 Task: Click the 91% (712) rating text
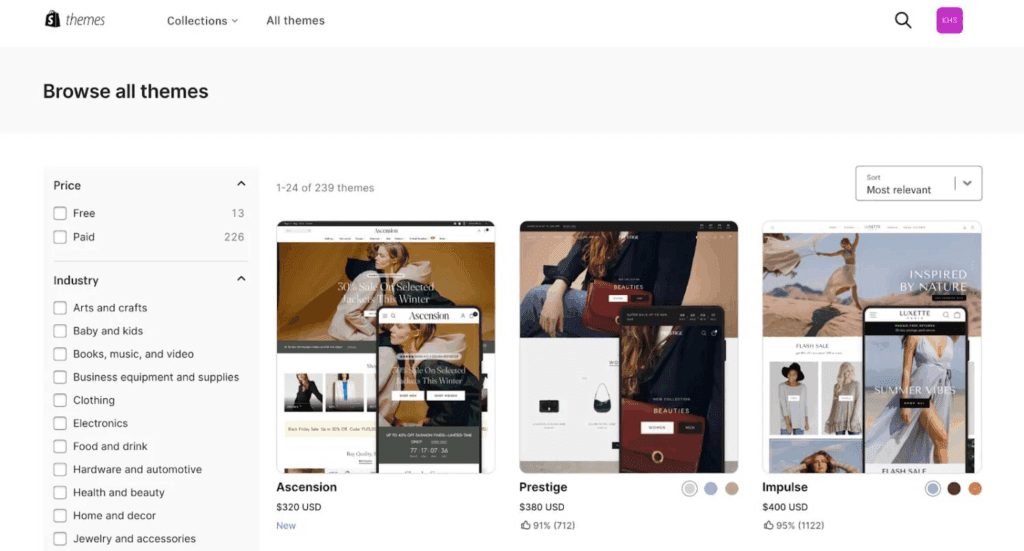[554, 526]
